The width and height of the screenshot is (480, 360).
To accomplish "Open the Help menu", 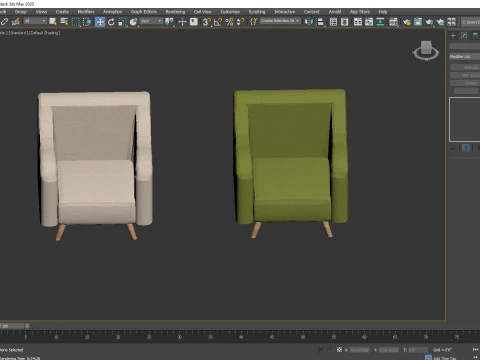I will 383,12.
